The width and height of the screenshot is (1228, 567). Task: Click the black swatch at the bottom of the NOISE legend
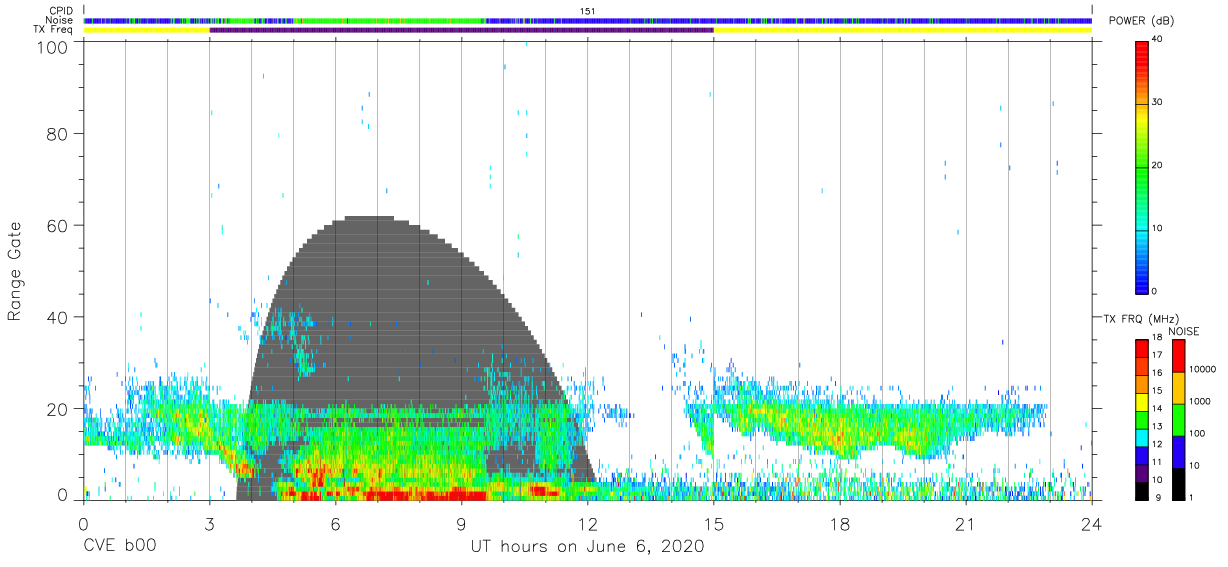pyautogui.click(x=1178, y=482)
